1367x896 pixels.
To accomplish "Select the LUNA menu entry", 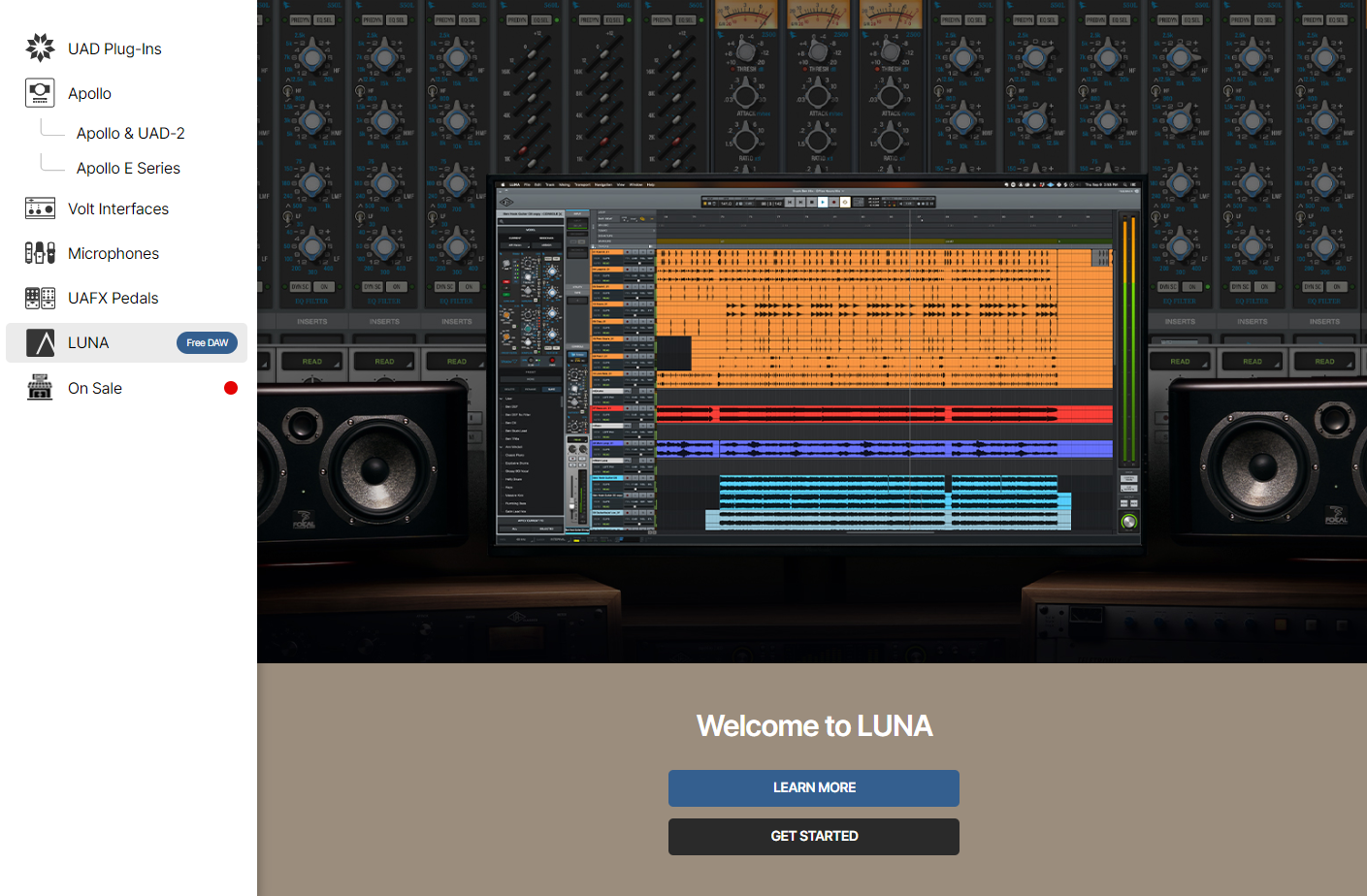I will (126, 342).
